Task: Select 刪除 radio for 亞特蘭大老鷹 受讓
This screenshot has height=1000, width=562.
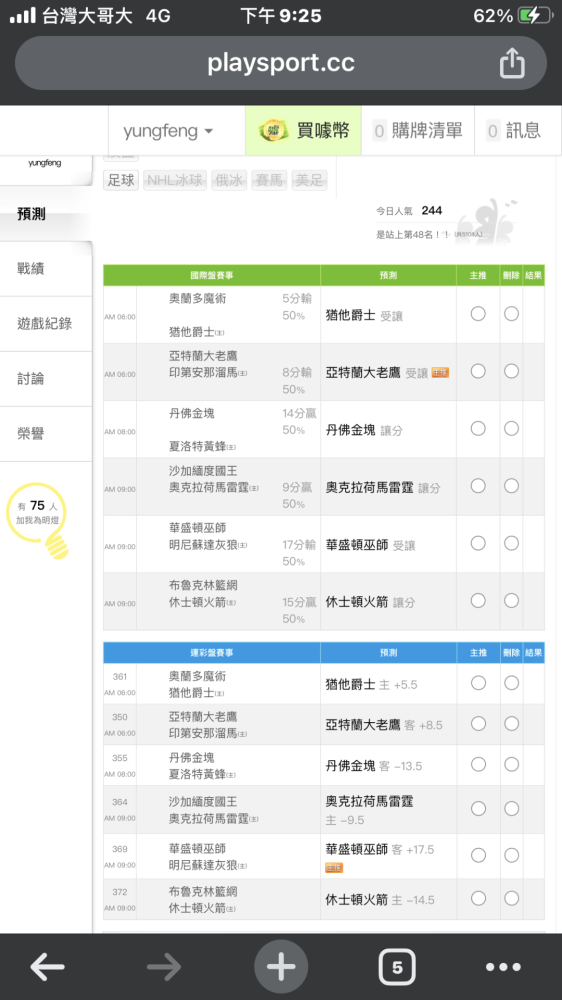Action: click(x=511, y=371)
